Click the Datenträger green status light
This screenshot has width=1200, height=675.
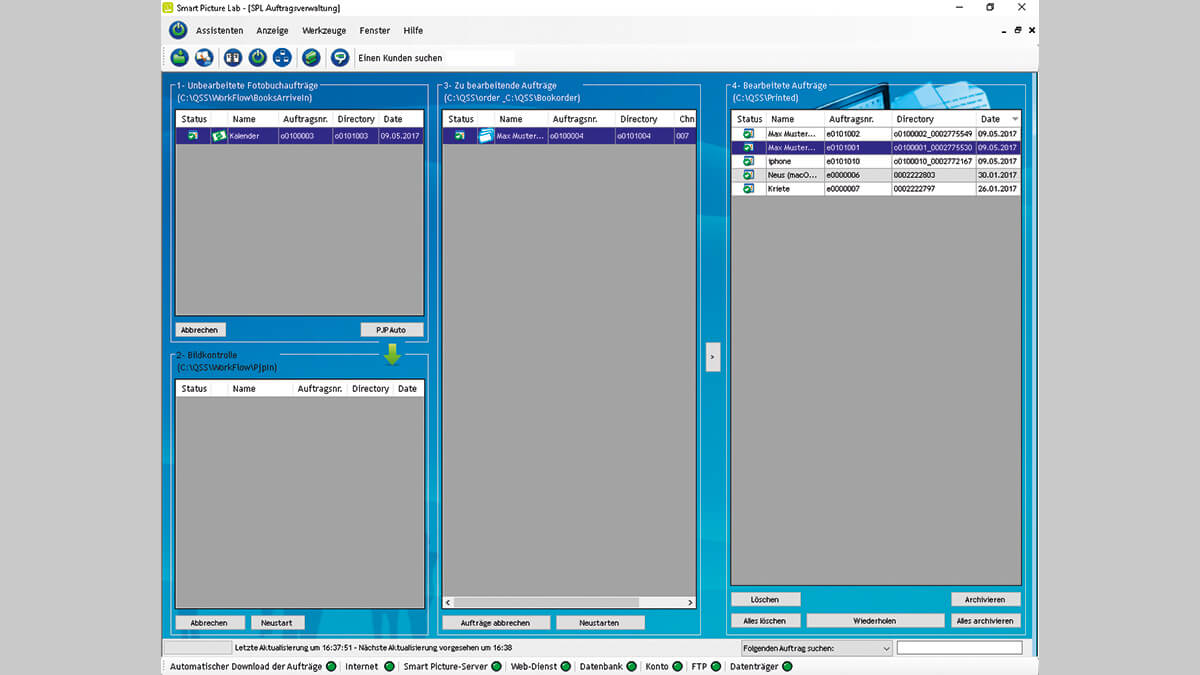click(x=787, y=666)
